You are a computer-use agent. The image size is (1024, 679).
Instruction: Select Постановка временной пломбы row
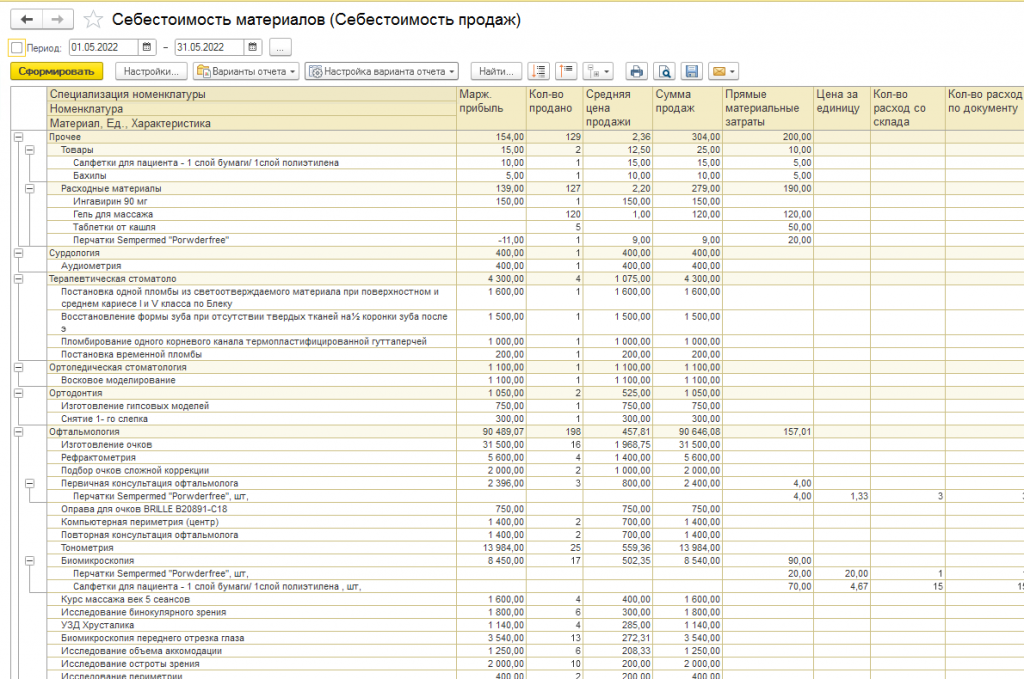[251, 355]
